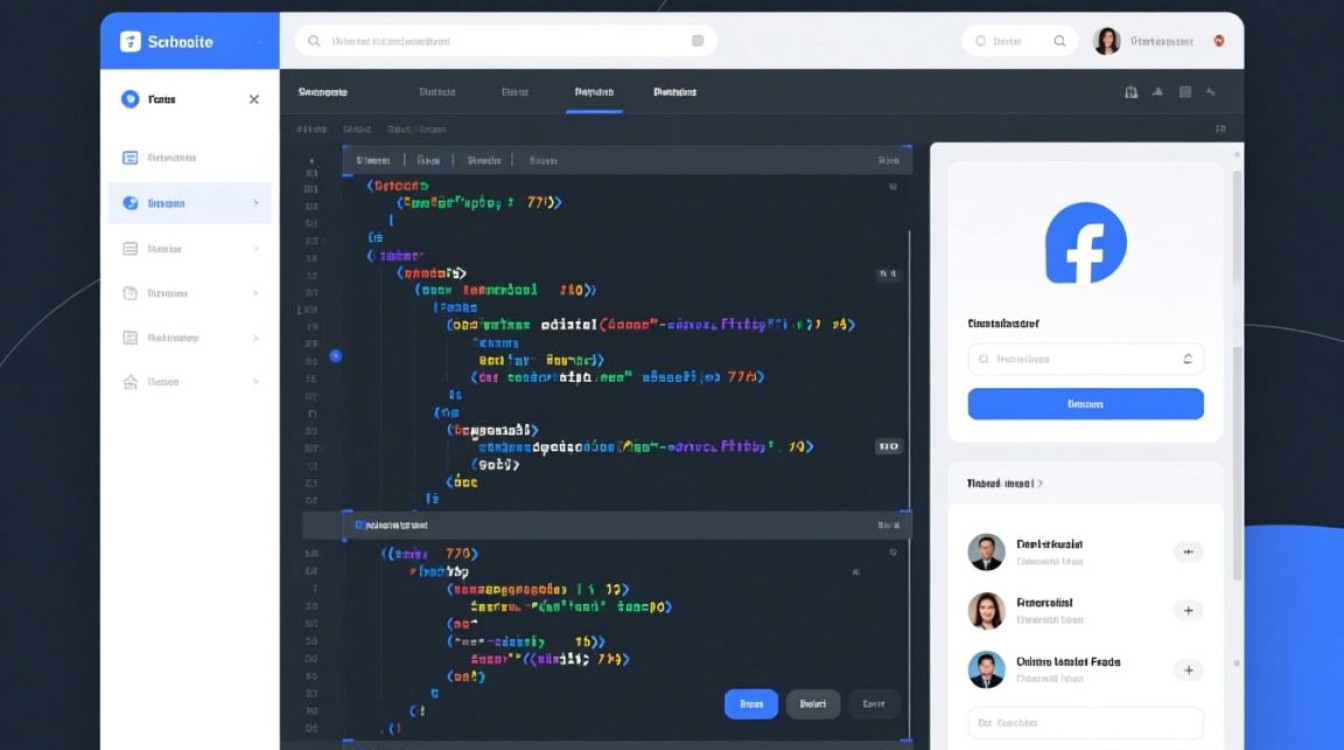
Task: Click the wide blue button in the right panel
Action: point(1086,404)
